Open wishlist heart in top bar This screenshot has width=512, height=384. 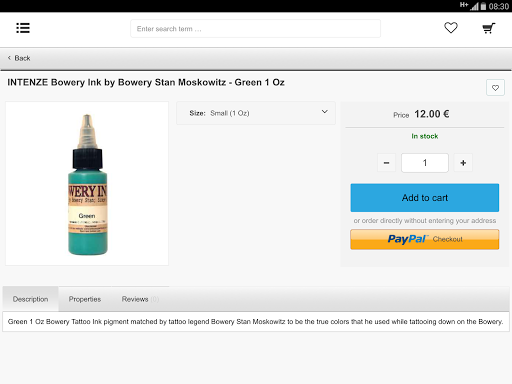coord(451,28)
